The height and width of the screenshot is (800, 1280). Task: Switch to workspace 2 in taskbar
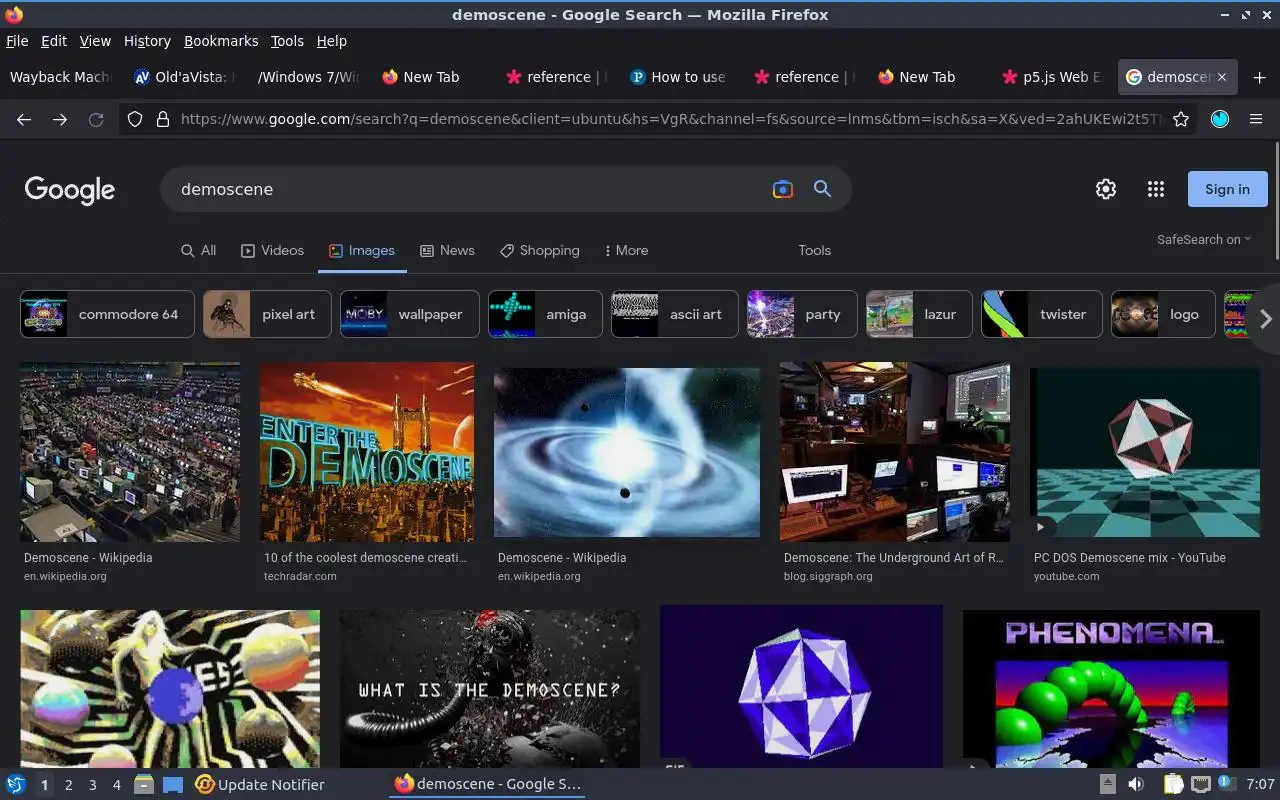click(68, 785)
